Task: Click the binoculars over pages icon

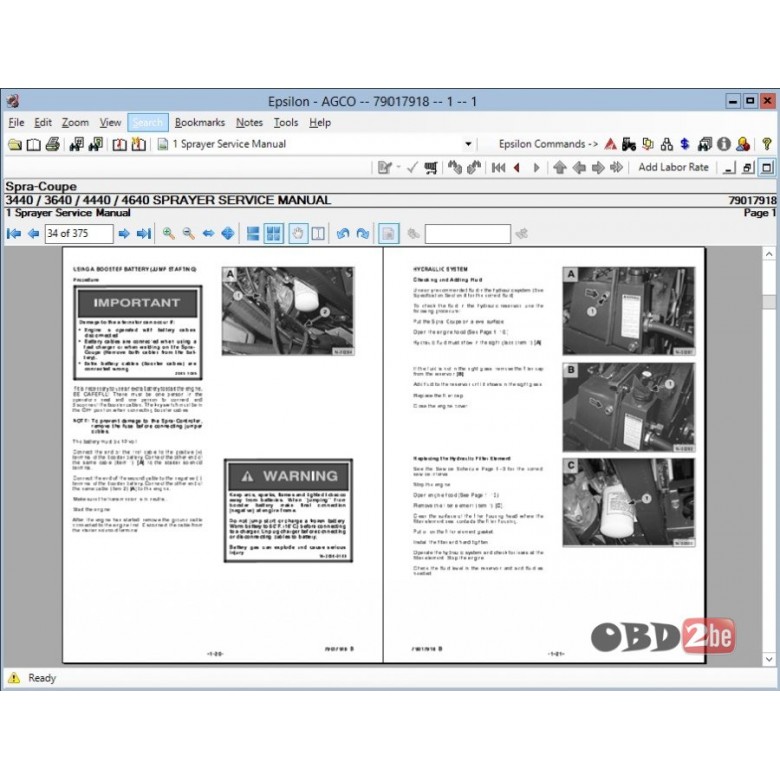Action: [705, 144]
